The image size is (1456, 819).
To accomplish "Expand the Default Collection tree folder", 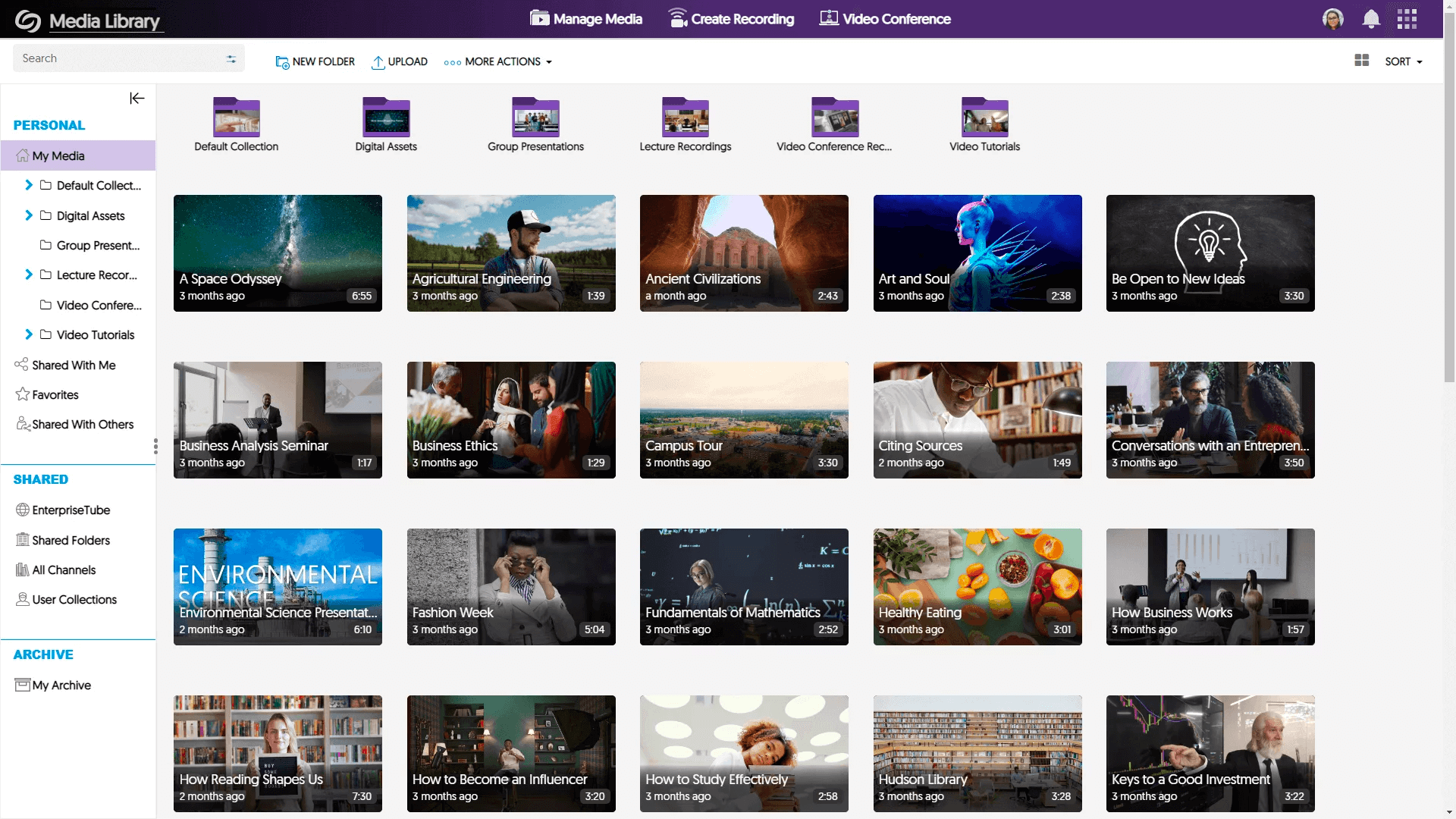I will [29, 185].
